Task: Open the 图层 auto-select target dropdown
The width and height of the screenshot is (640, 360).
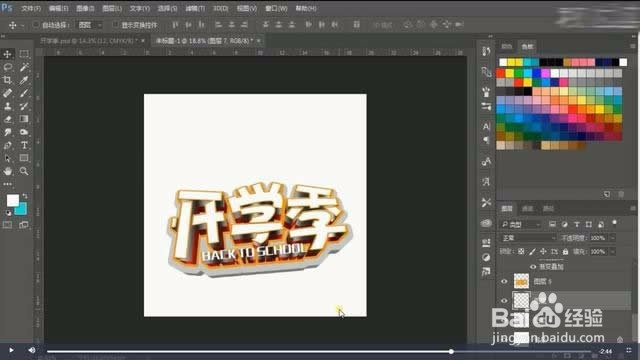Action: [90, 25]
